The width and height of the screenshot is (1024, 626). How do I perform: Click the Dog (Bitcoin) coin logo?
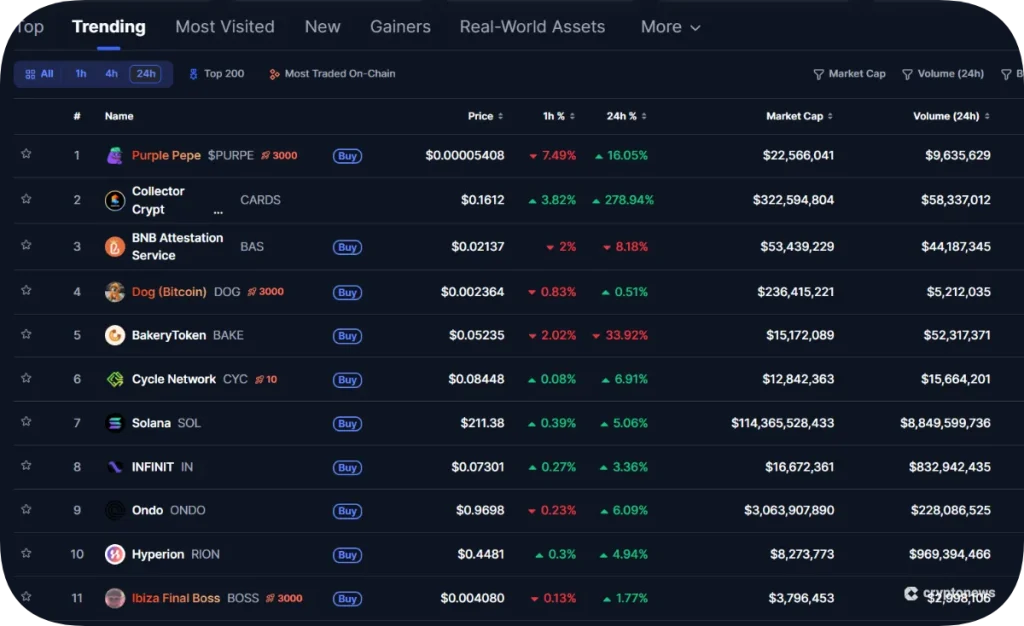click(115, 292)
